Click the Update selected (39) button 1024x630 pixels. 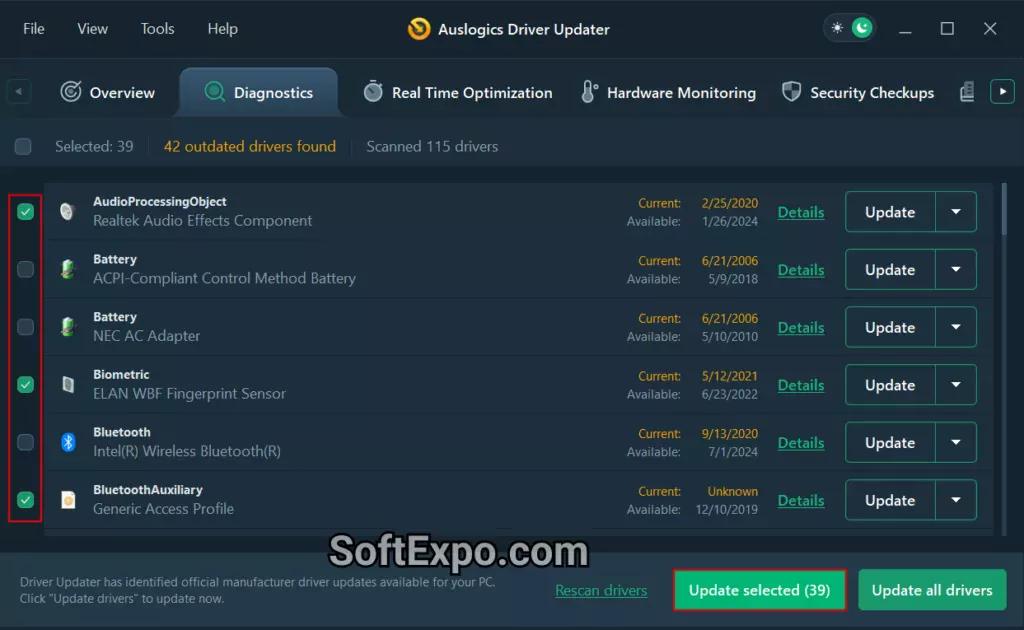click(759, 590)
